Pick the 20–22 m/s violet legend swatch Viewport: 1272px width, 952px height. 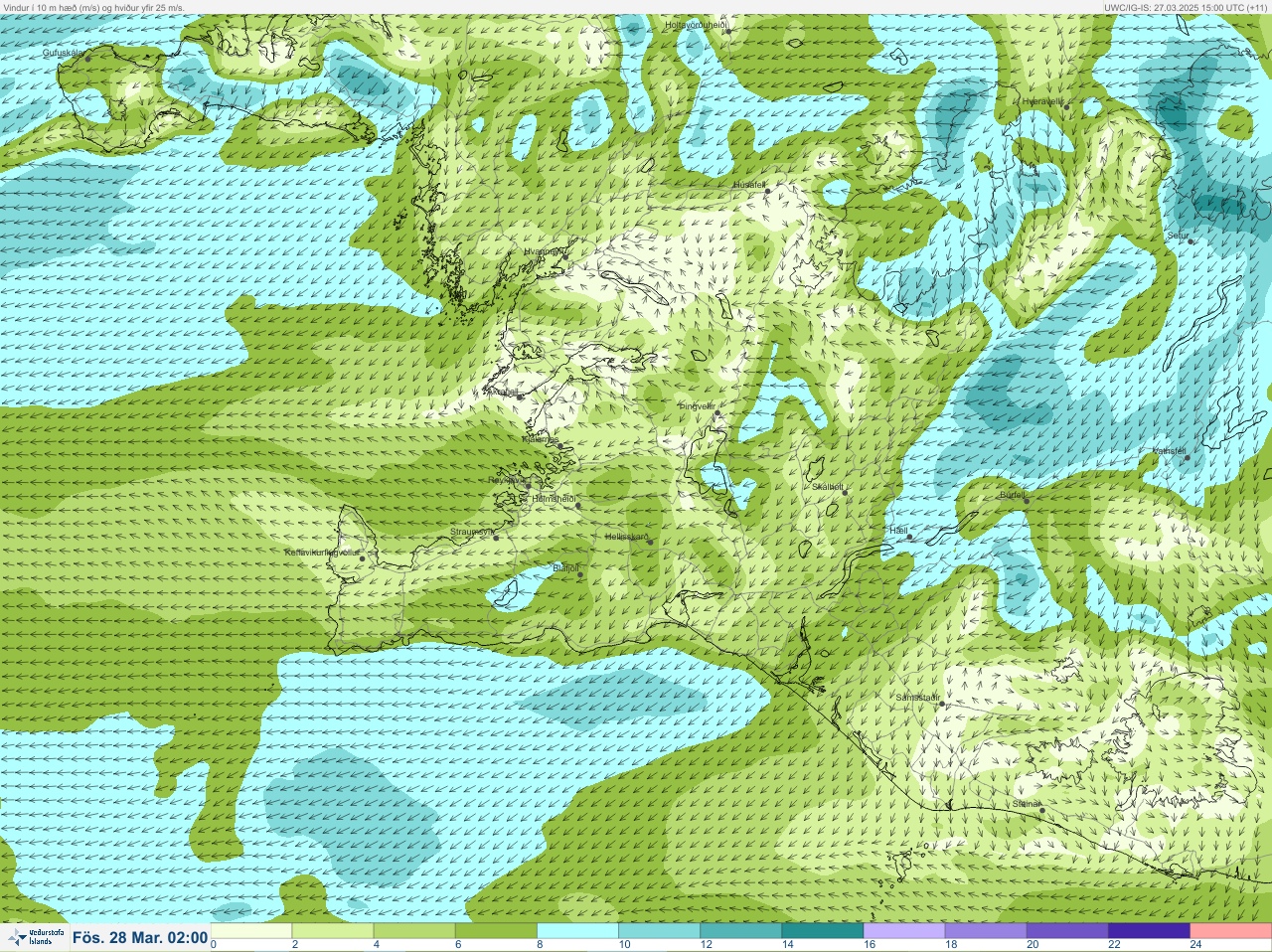coord(1067,931)
